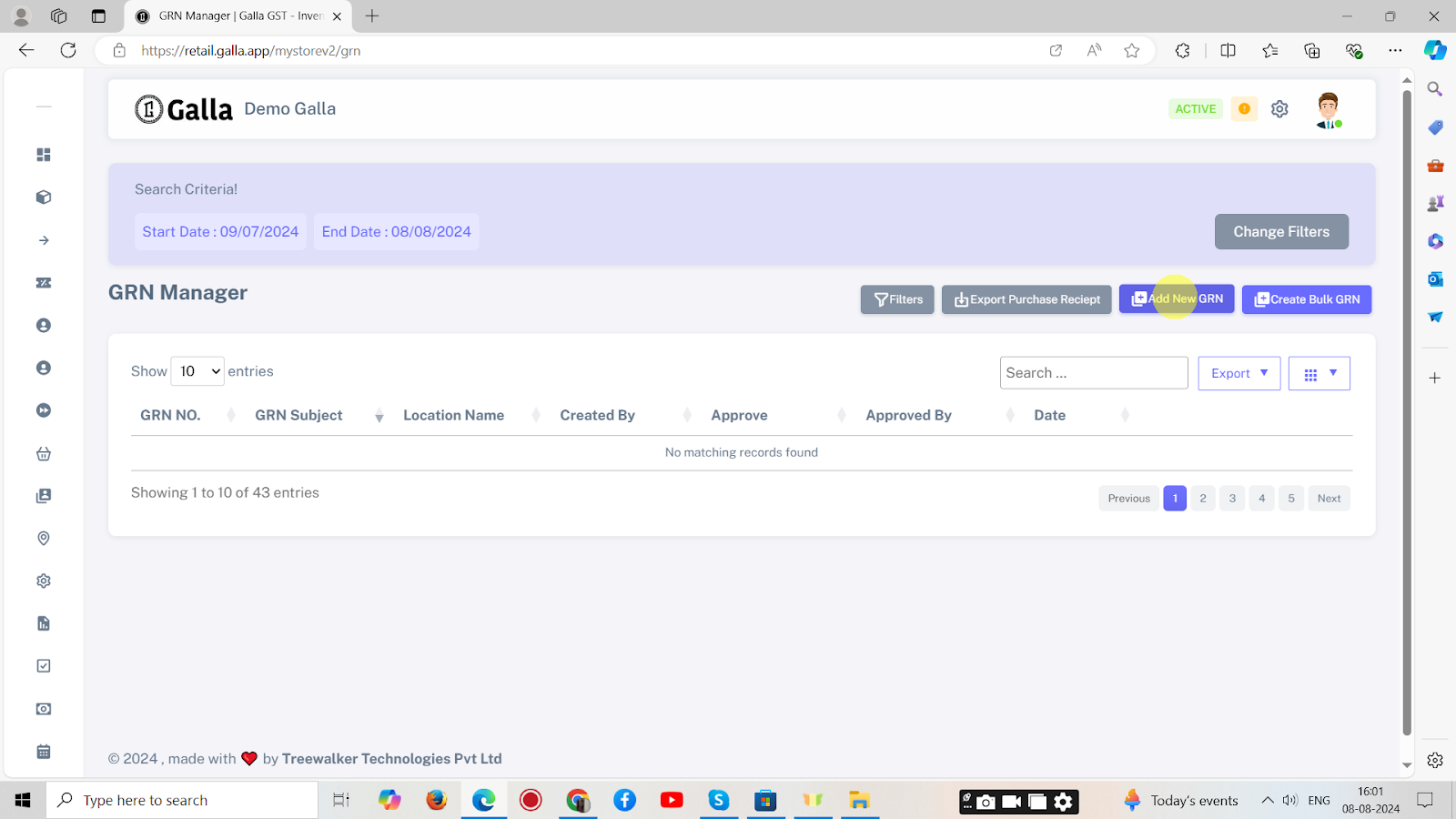Click the right-arrow icon in left sidebar
This screenshot has height=819, width=1456.
[44, 240]
